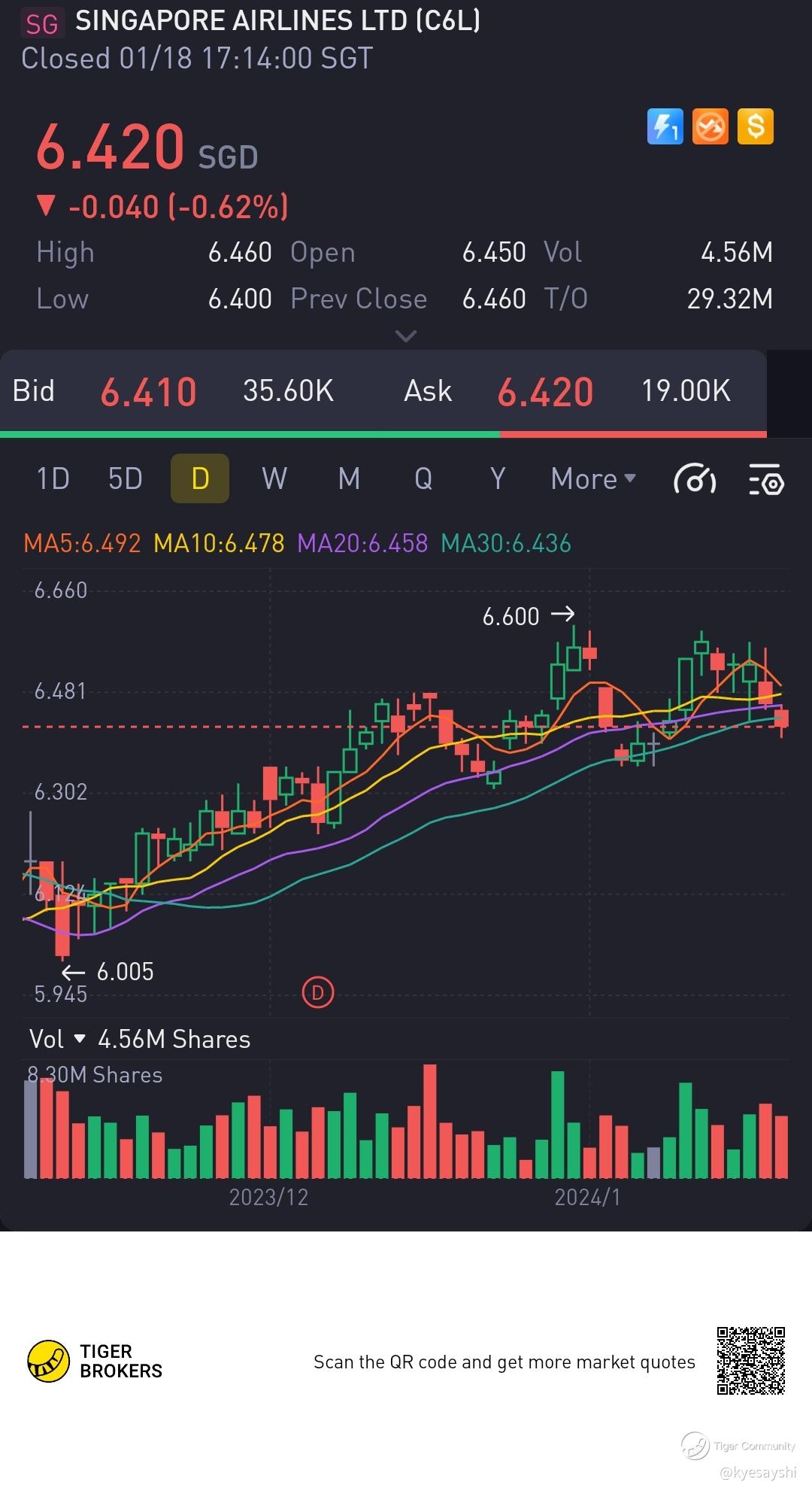Tap the MA5:6.492 indicator label
Image resolution: width=812 pixels, height=1491 pixels.
click(x=82, y=543)
